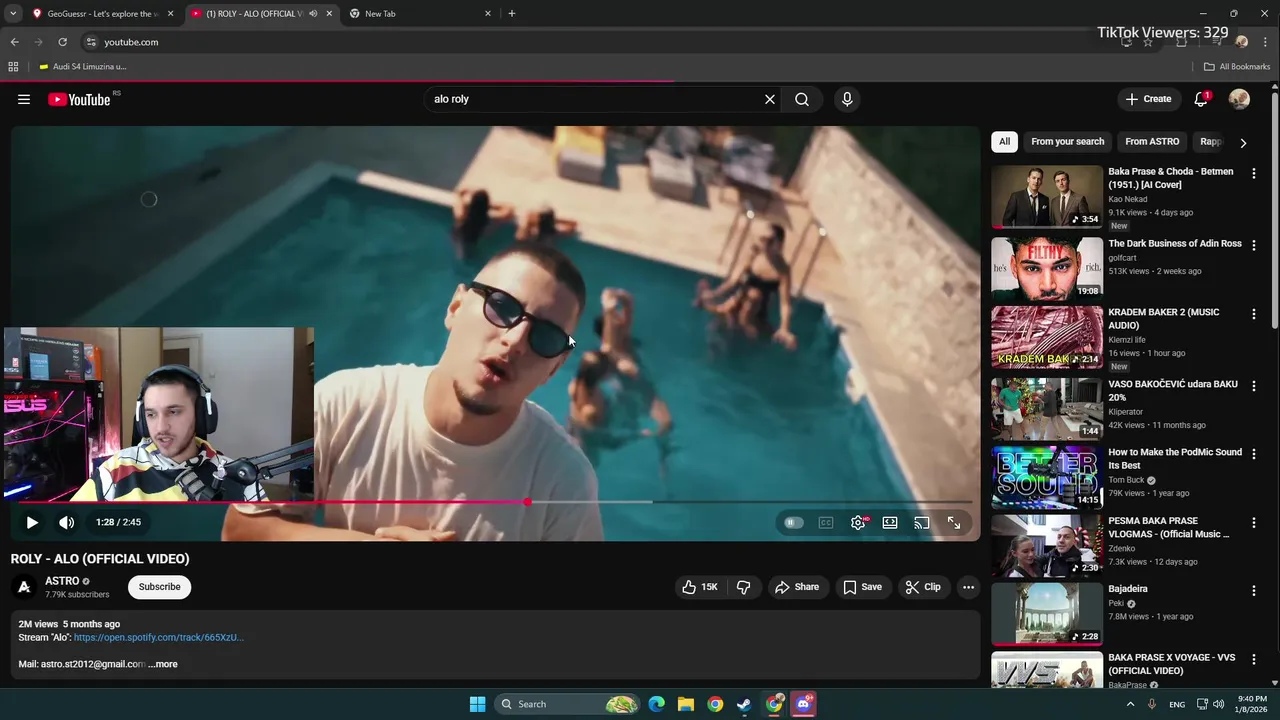Share the ROLY - ALO video
The height and width of the screenshot is (720, 1280).
tap(797, 587)
